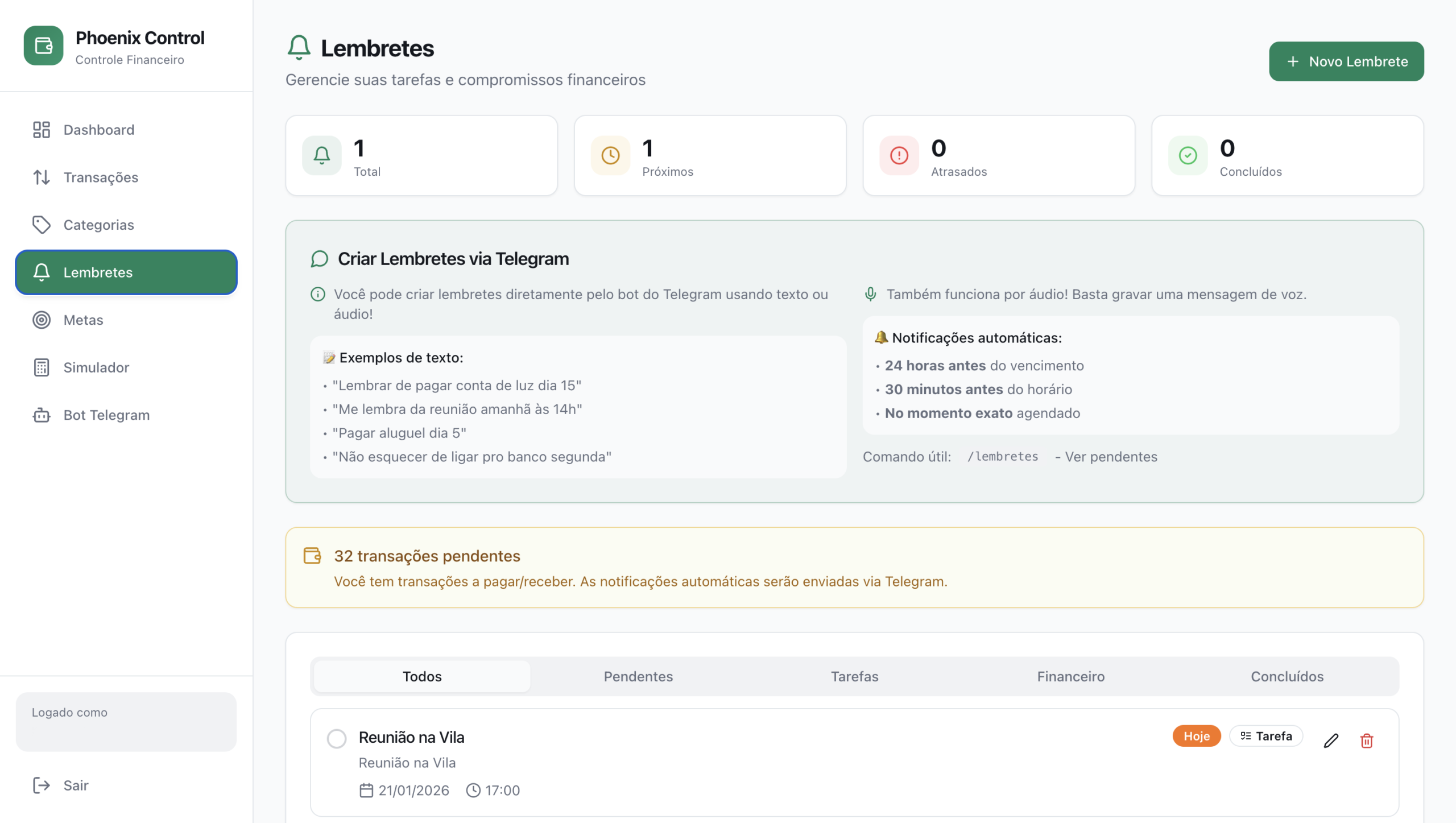This screenshot has width=1456, height=823.
Task: Click the Hoje badge on the reminder
Action: tap(1197, 736)
